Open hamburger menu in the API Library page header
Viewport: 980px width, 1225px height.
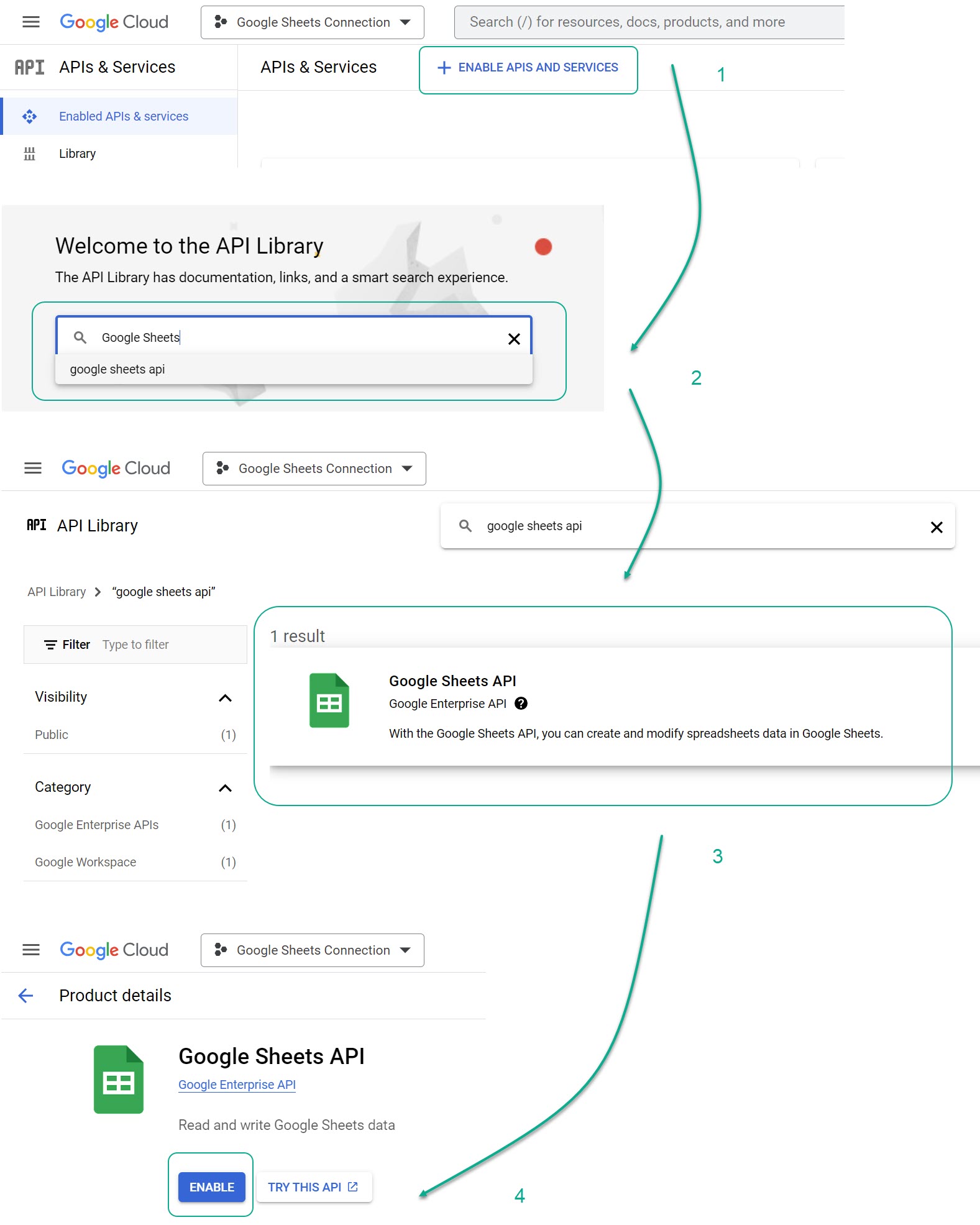pos(32,468)
